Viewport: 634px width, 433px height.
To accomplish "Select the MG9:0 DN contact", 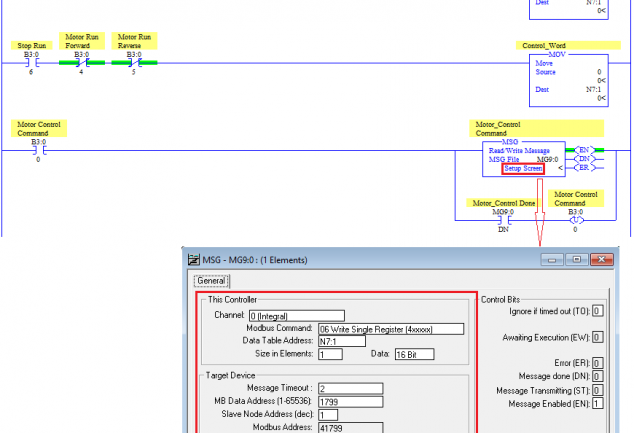I will click(503, 220).
